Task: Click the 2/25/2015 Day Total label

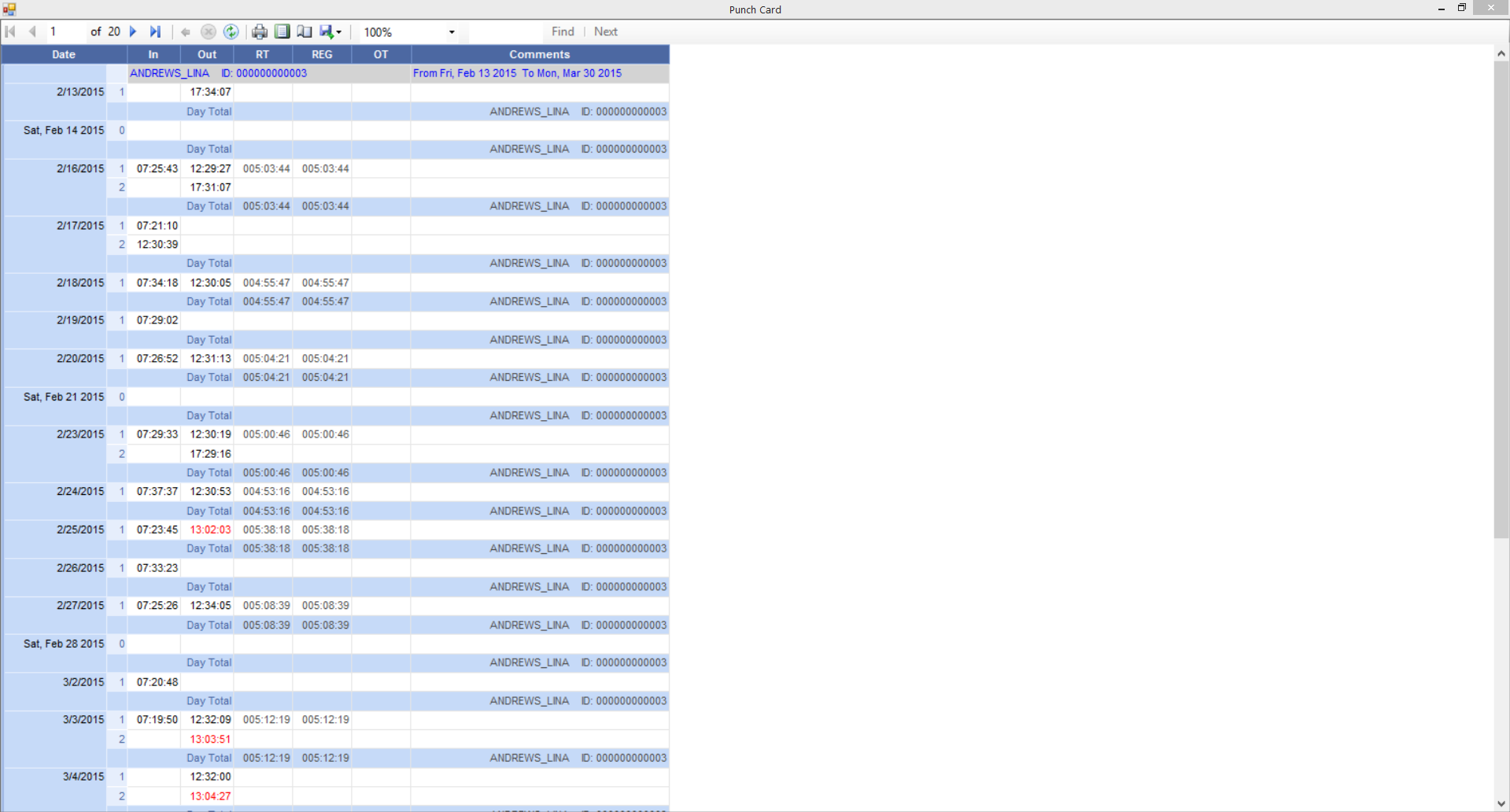Action: coord(209,548)
